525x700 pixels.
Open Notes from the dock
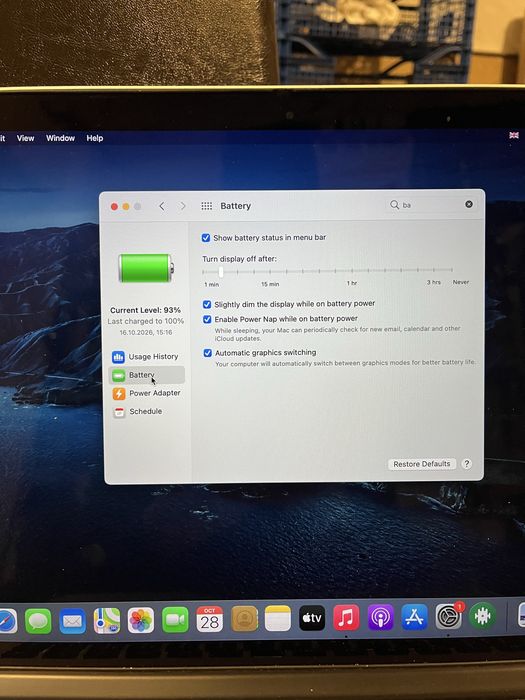coord(278,618)
